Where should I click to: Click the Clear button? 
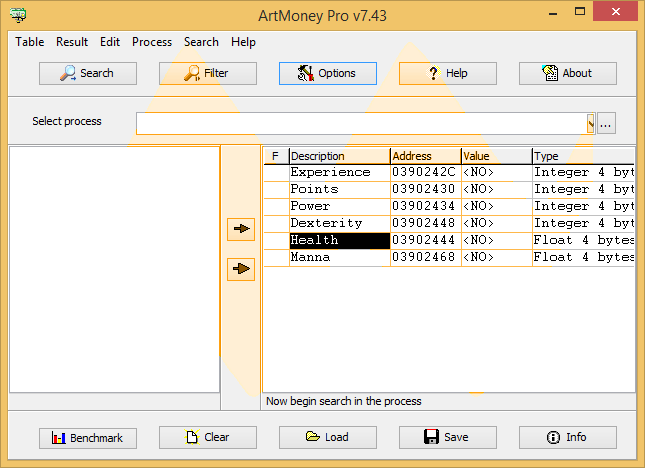[x=208, y=438]
